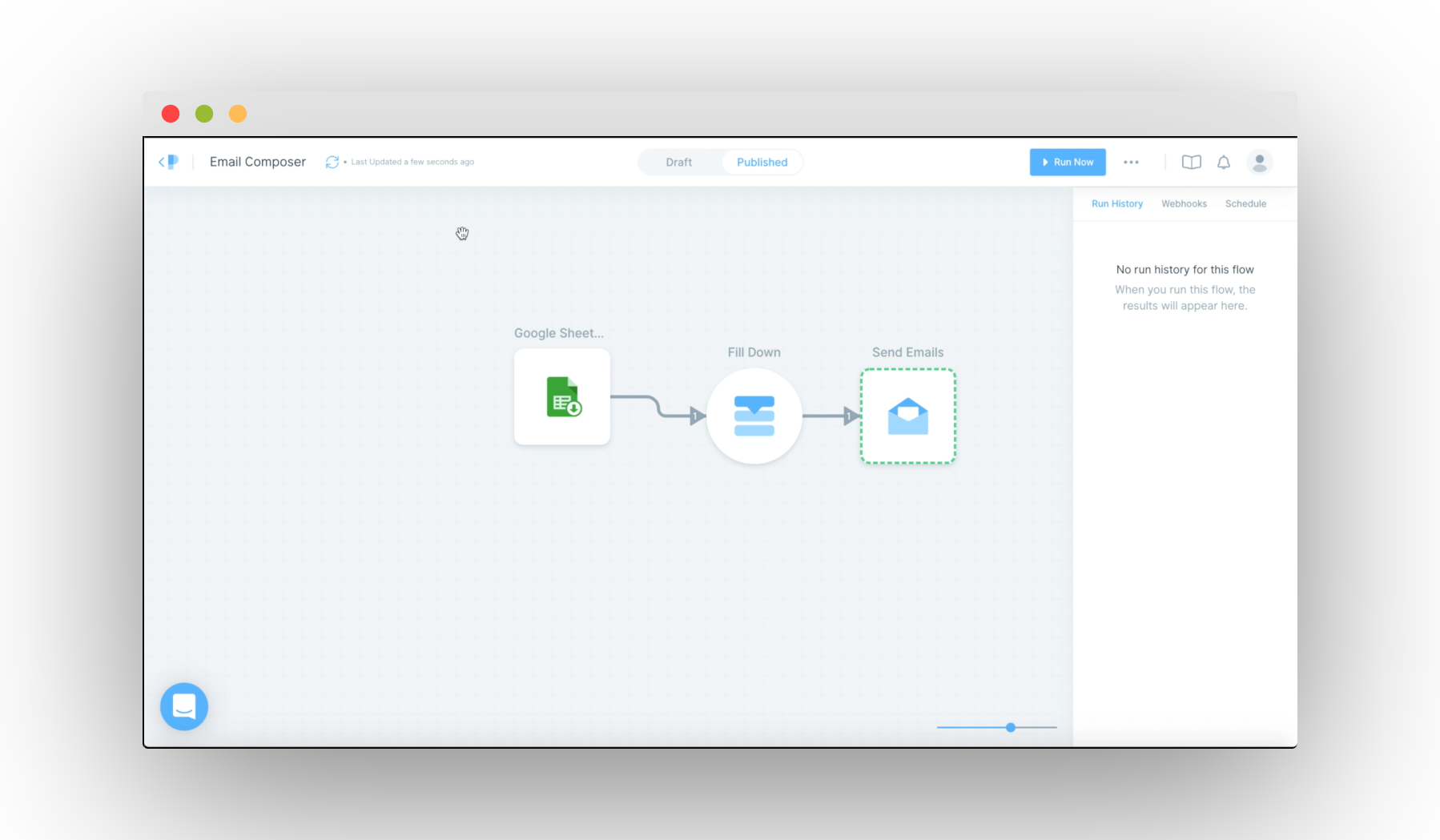This screenshot has width=1440, height=840.
Task: Click the canvas zoom slider handle
Action: point(1011,727)
